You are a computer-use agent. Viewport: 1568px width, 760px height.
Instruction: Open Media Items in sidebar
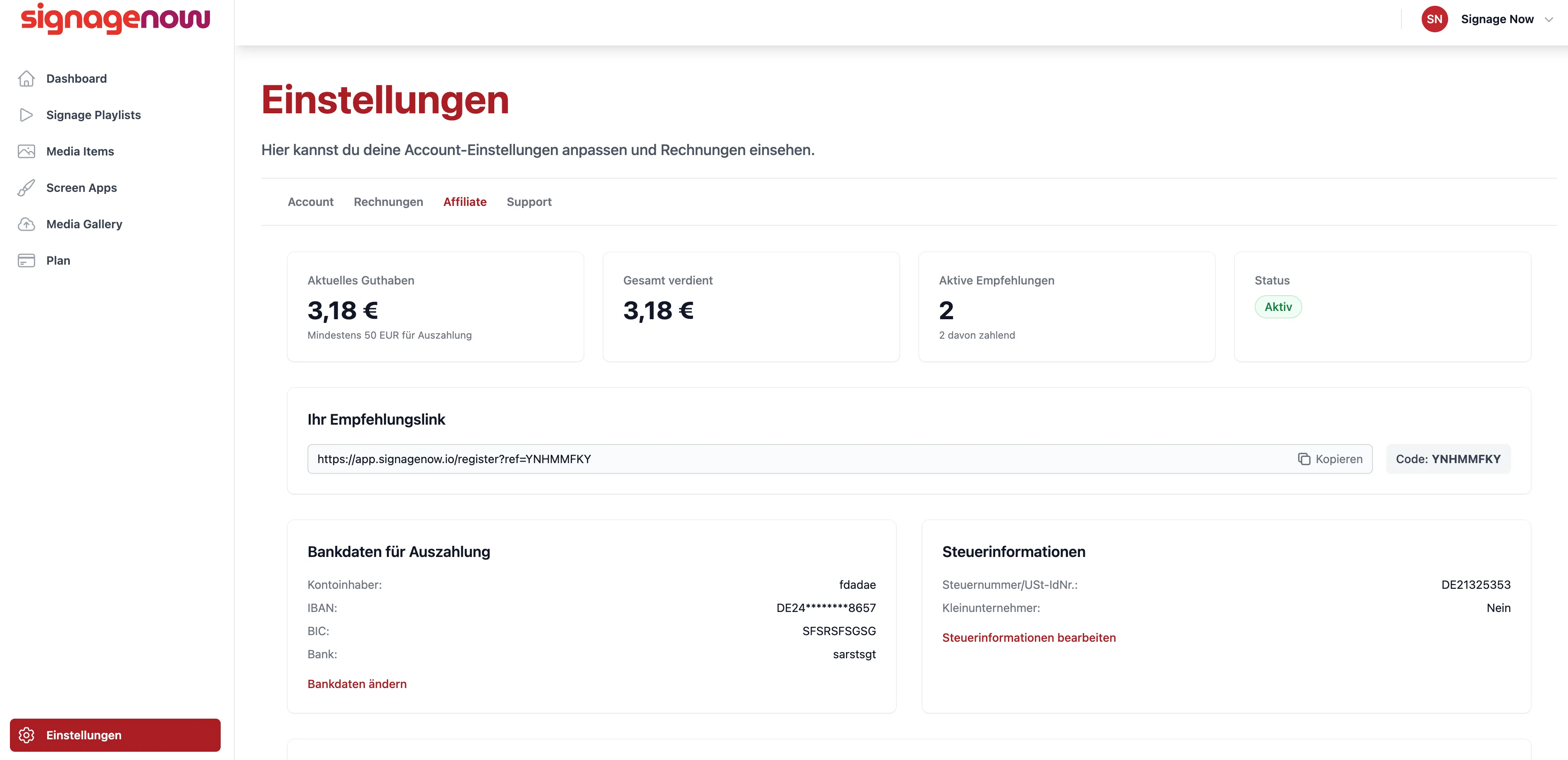click(115, 152)
